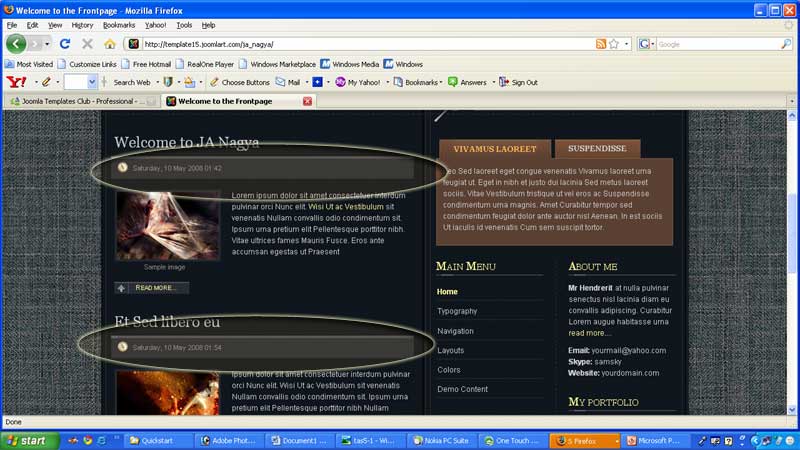Open the History menu
This screenshot has width=800, height=450.
pos(82,25)
